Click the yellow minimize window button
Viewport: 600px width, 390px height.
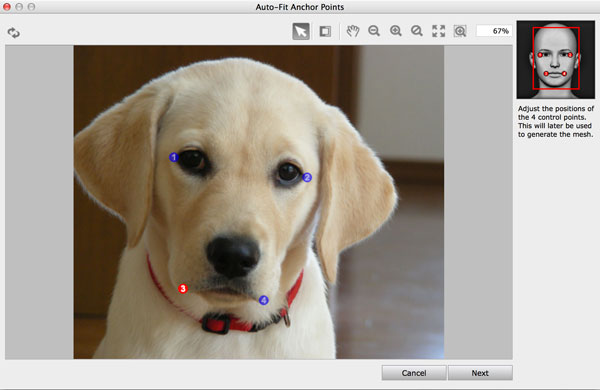coord(19,7)
